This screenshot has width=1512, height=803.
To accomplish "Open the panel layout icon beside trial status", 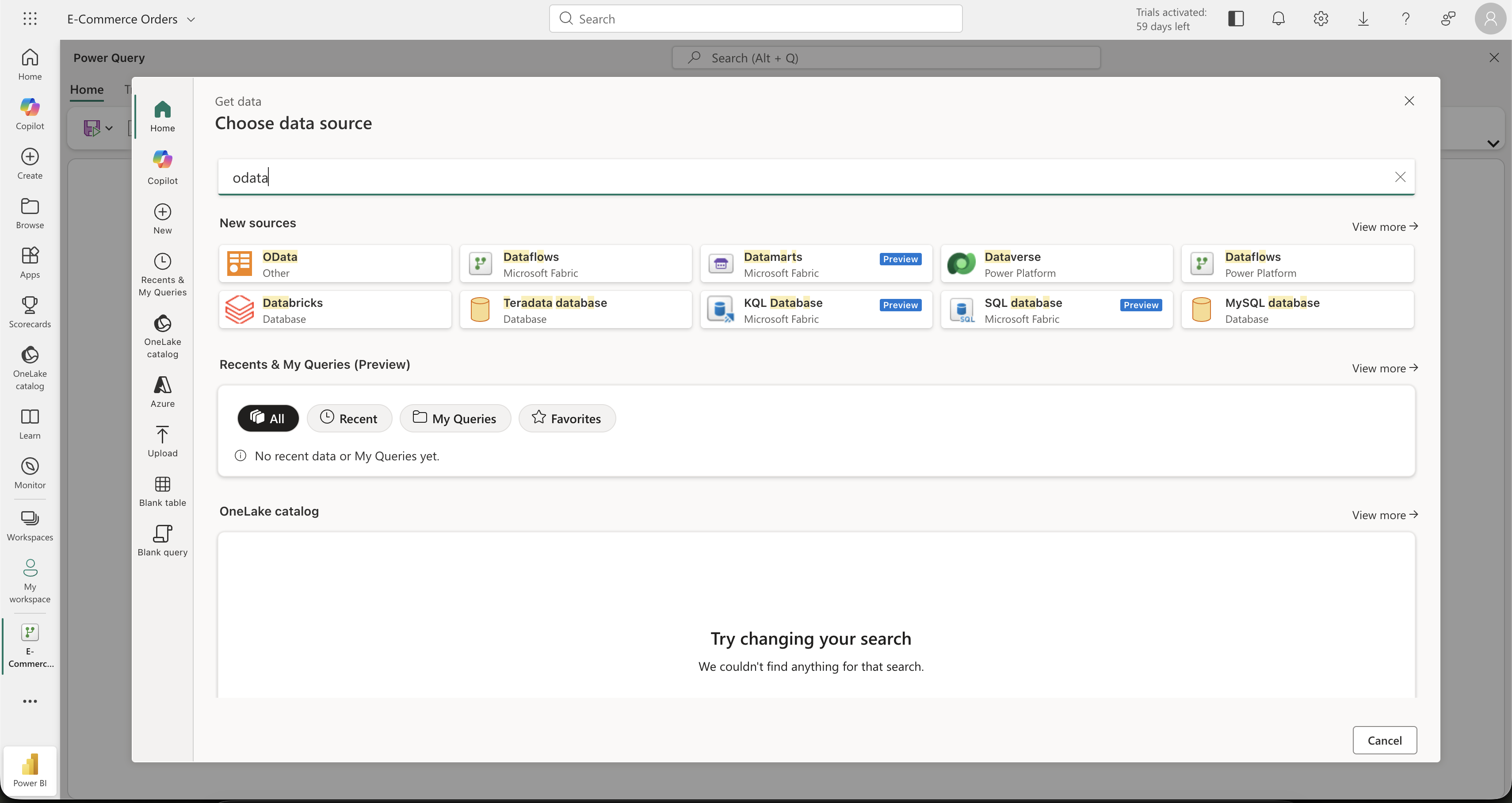I will click(x=1236, y=19).
